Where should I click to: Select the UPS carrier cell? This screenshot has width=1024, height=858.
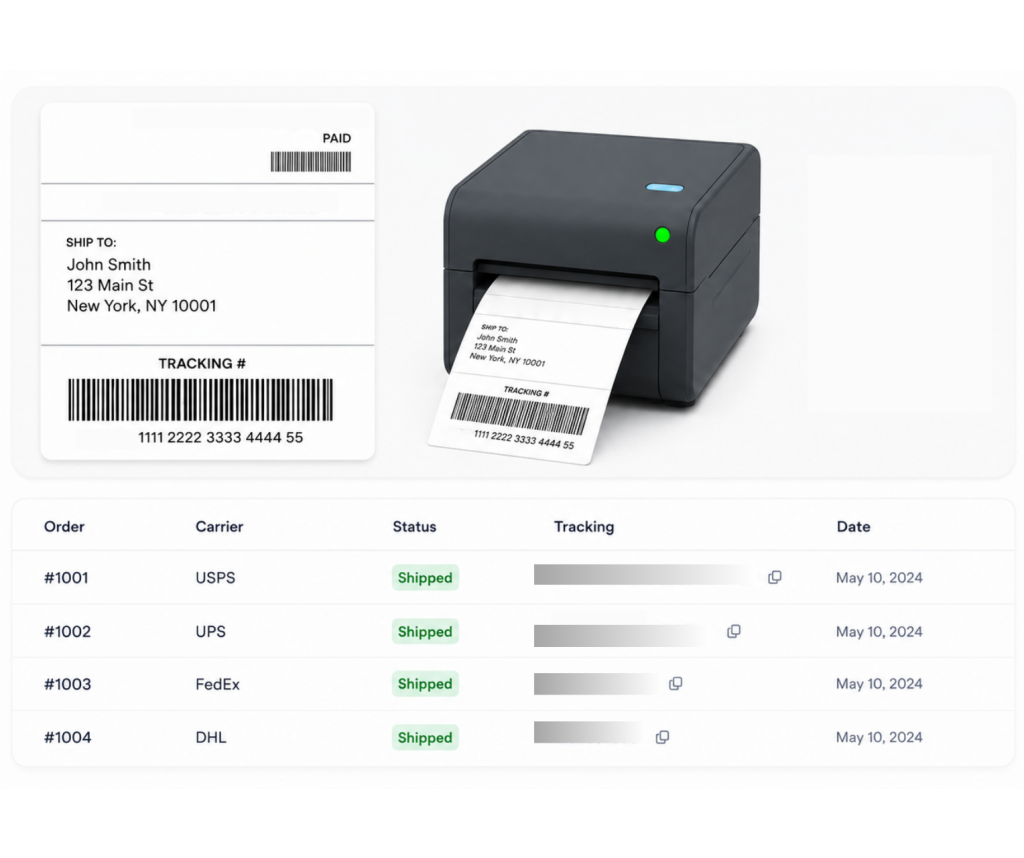coord(210,631)
